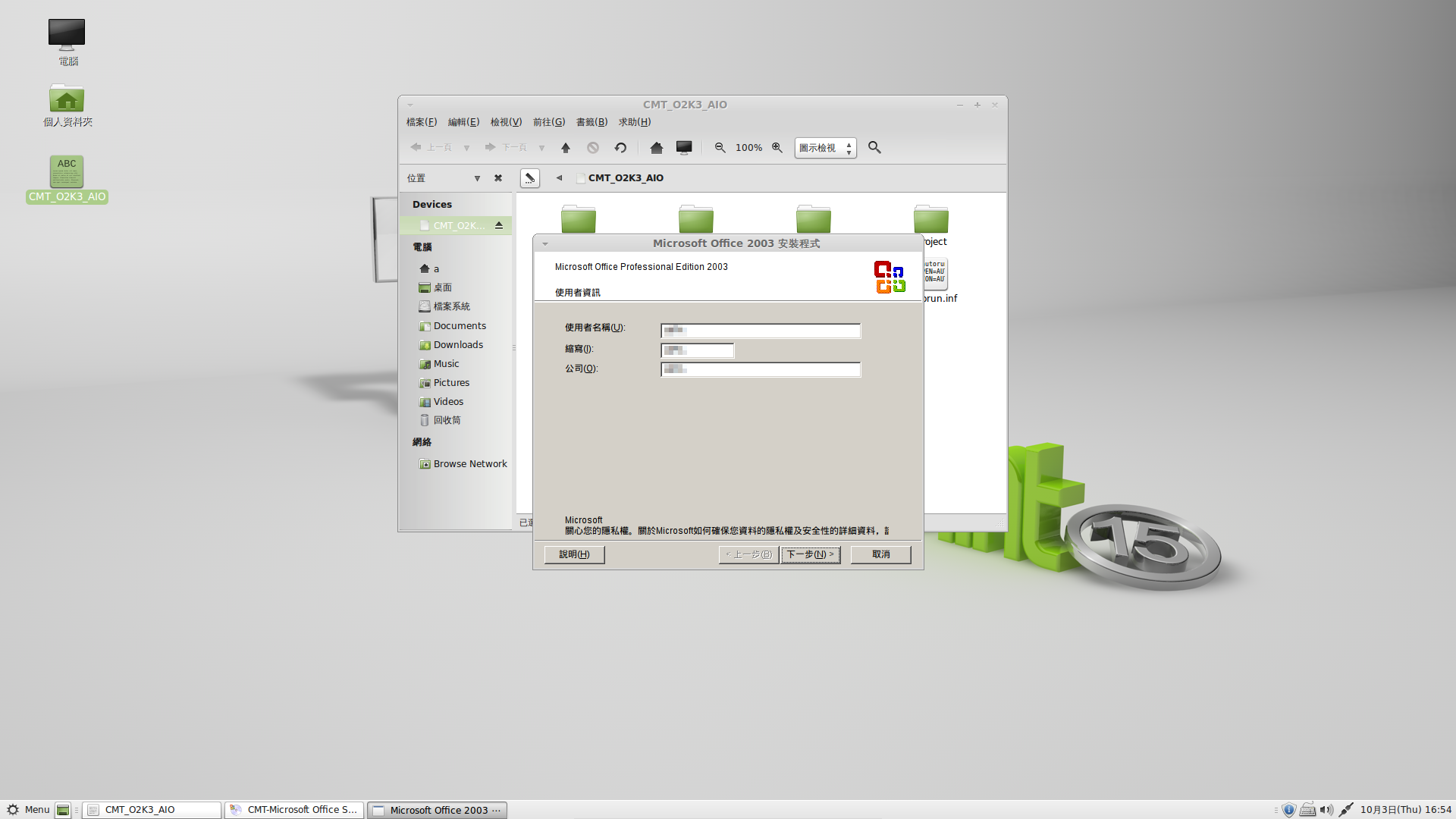Click the 使用者名稱 username input field
Viewport: 1456px width, 819px height.
pyautogui.click(x=761, y=331)
